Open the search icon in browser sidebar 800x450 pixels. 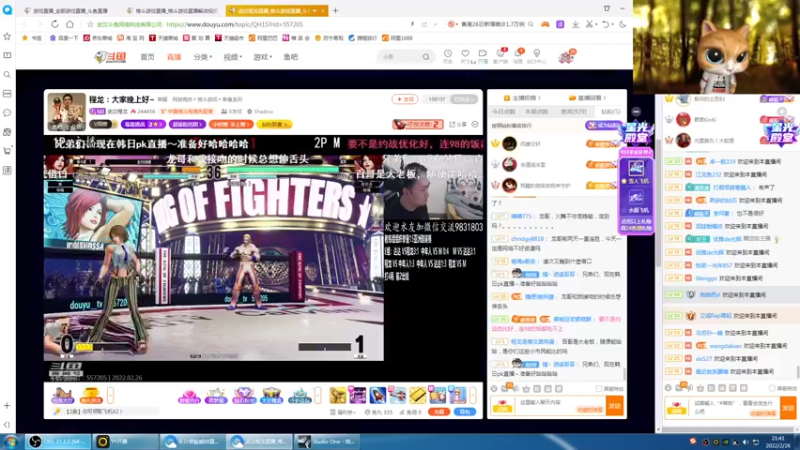(7, 74)
